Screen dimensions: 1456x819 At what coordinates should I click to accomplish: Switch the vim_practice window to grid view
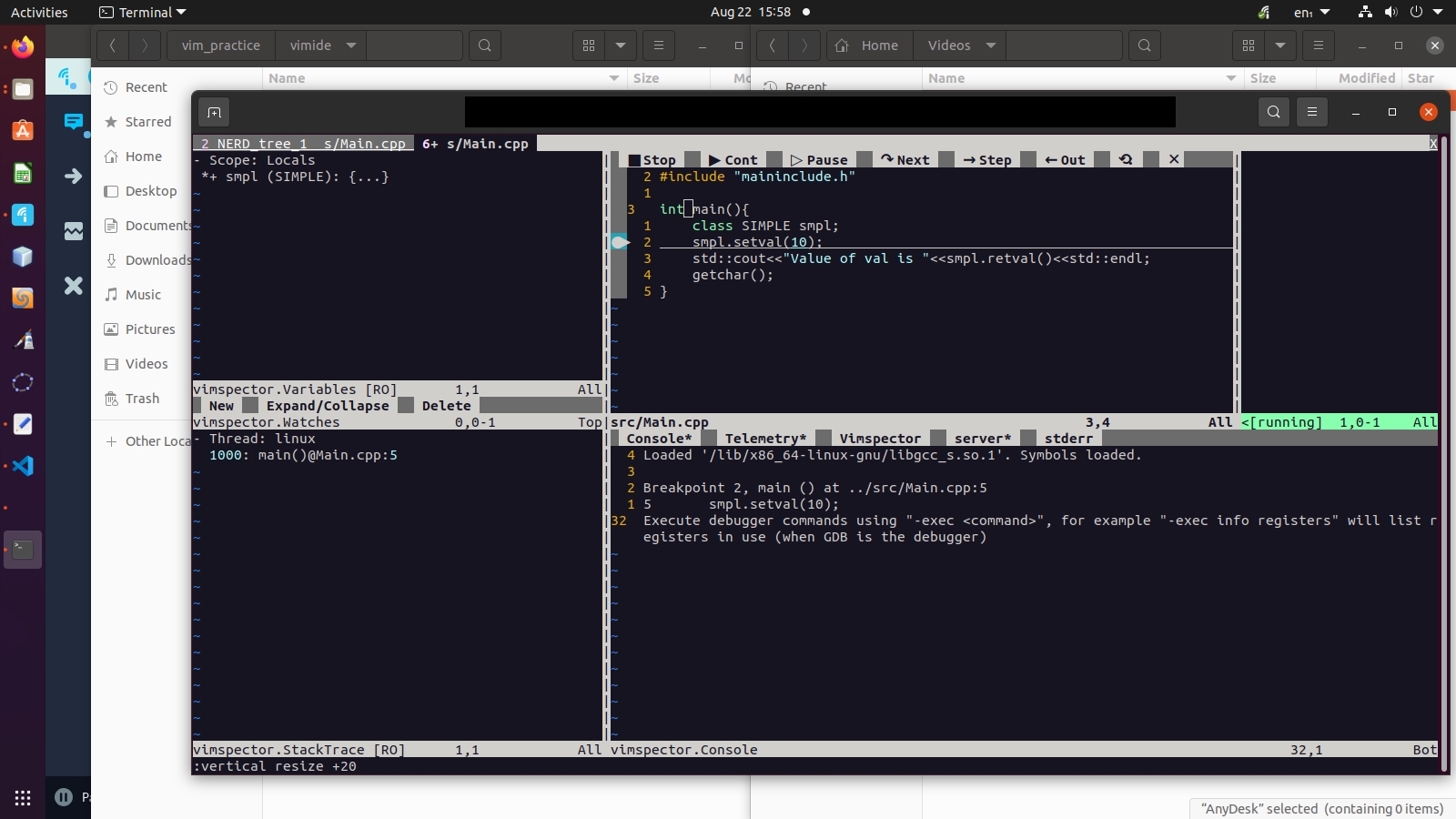coord(589,45)
